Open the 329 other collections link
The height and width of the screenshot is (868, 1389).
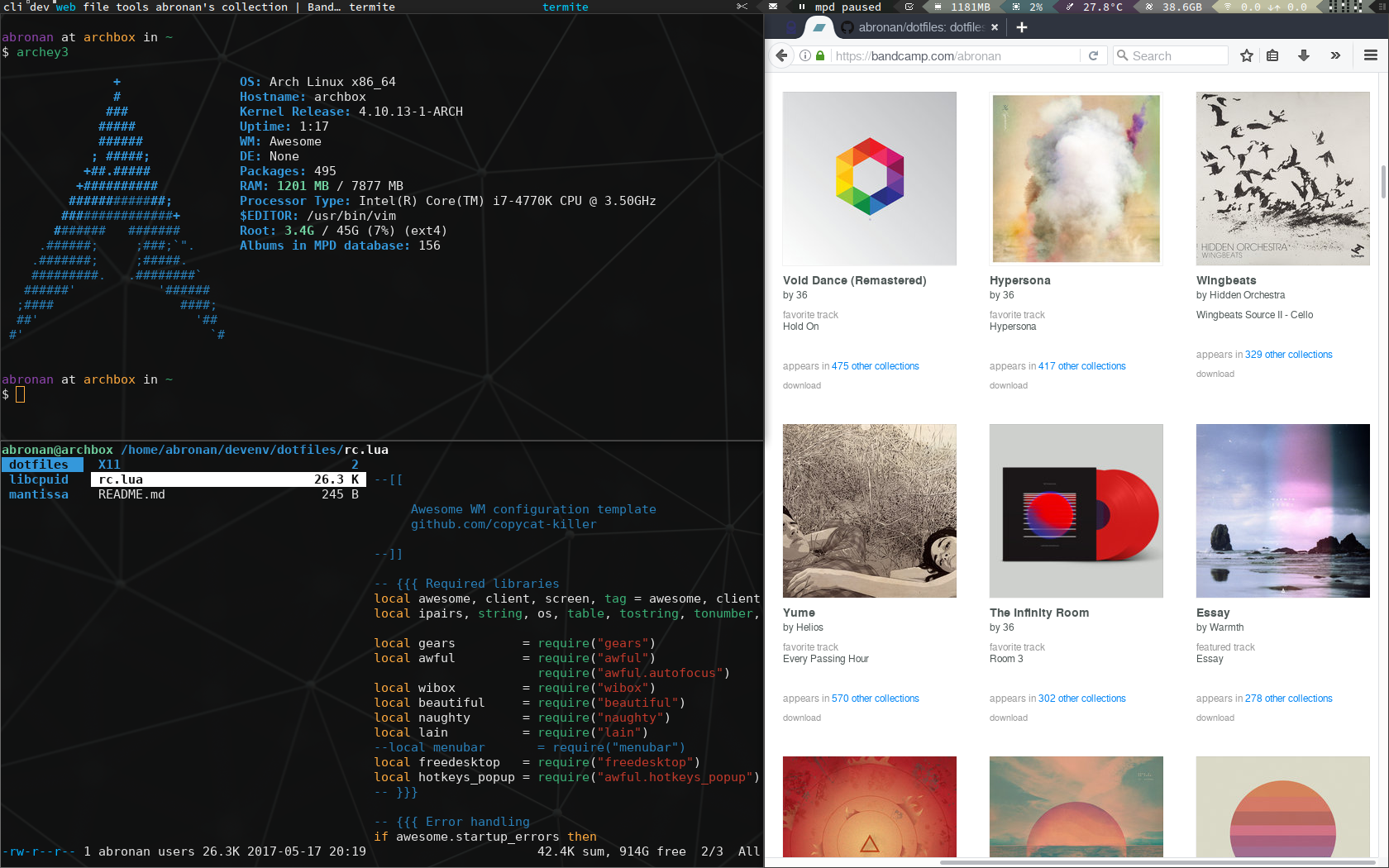[x=1288, y=355]
